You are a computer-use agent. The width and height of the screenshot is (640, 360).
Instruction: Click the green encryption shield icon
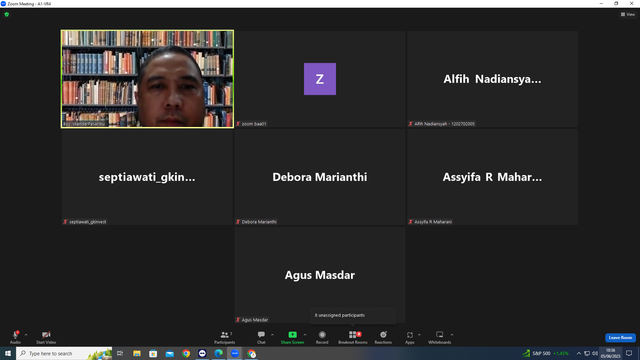click(x=7, y=14)
